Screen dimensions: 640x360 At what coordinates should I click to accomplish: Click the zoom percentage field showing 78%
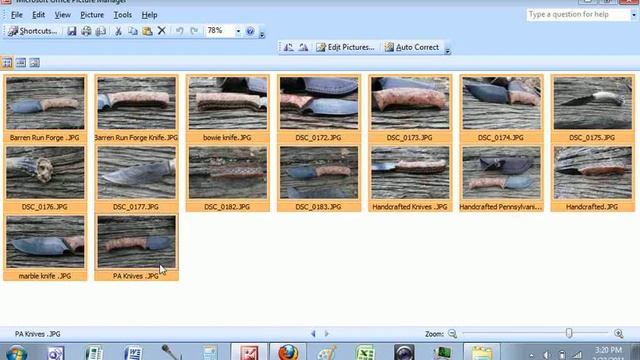click(x=219, y=31)
